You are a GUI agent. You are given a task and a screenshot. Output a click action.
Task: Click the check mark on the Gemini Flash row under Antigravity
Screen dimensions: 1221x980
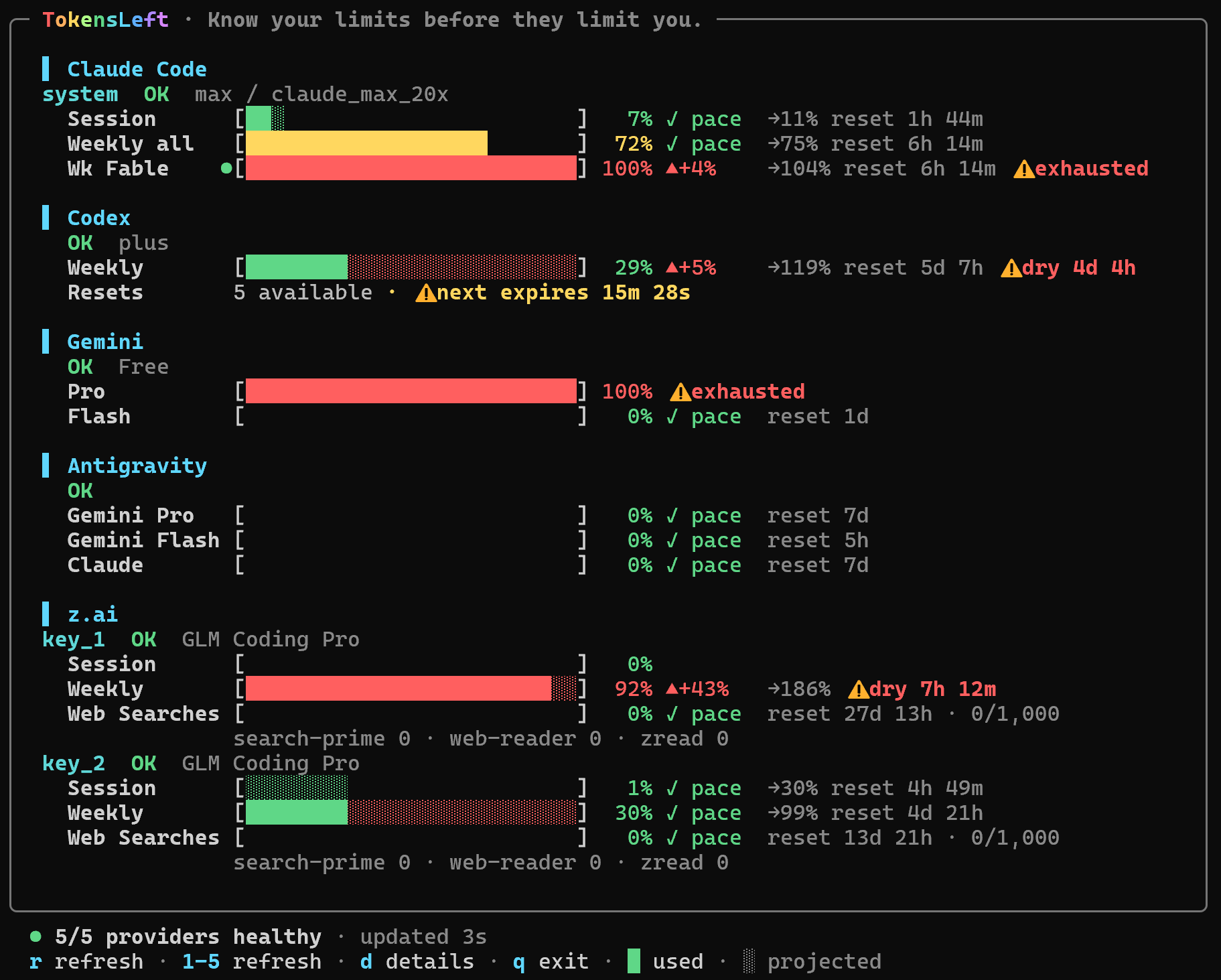point(672,541)
